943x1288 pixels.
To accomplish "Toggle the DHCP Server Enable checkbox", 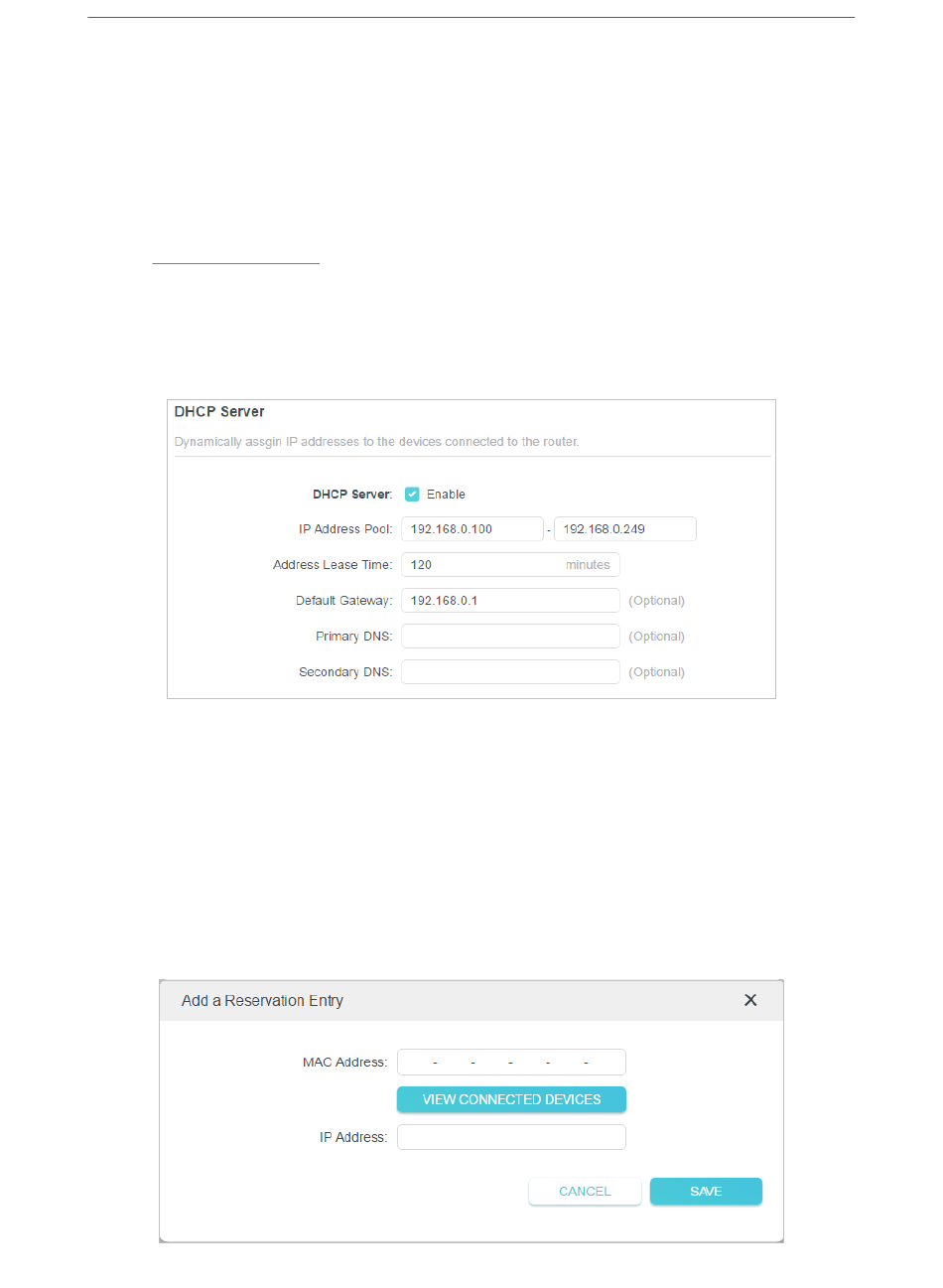I will click(412, 494).
